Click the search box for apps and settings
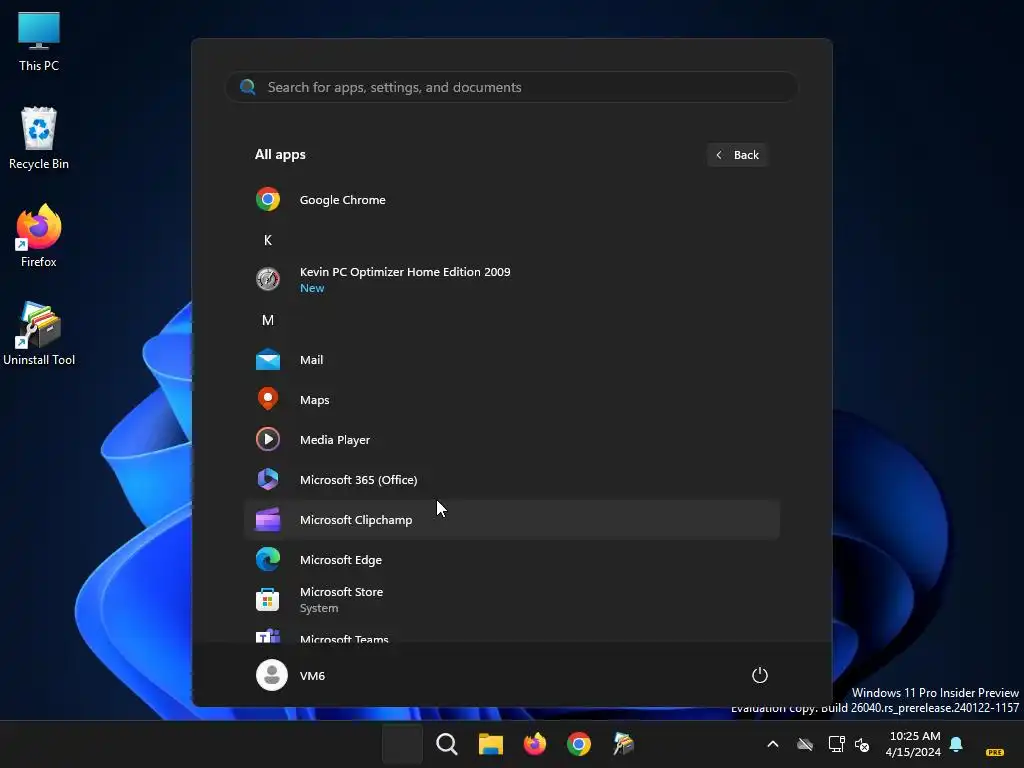This screenshot has height=768, width=1024. tap(511, 87)
